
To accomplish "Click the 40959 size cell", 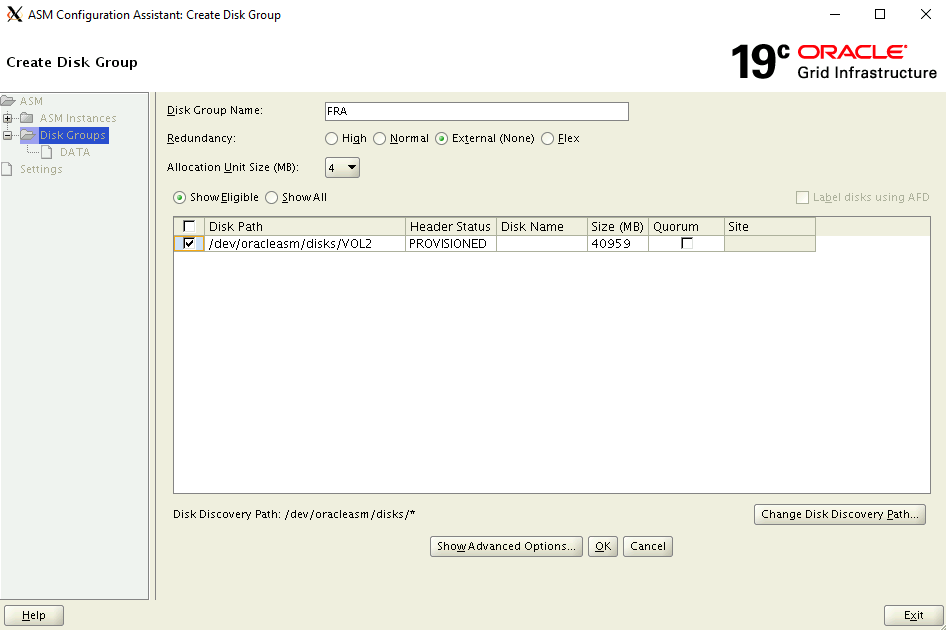I will point(618,243).
